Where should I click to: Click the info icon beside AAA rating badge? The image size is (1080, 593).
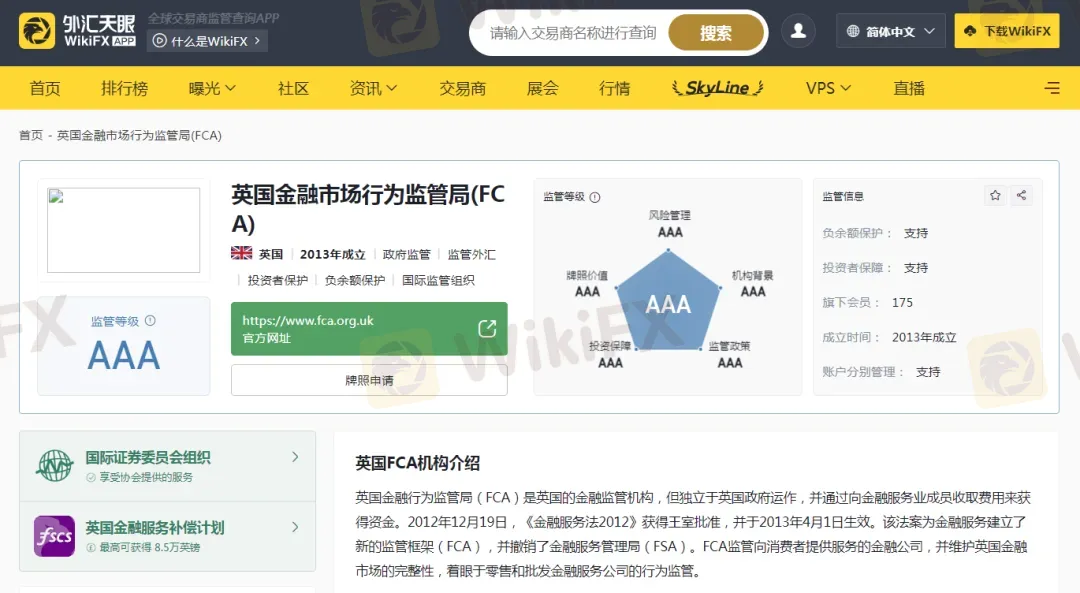point(152,322)
